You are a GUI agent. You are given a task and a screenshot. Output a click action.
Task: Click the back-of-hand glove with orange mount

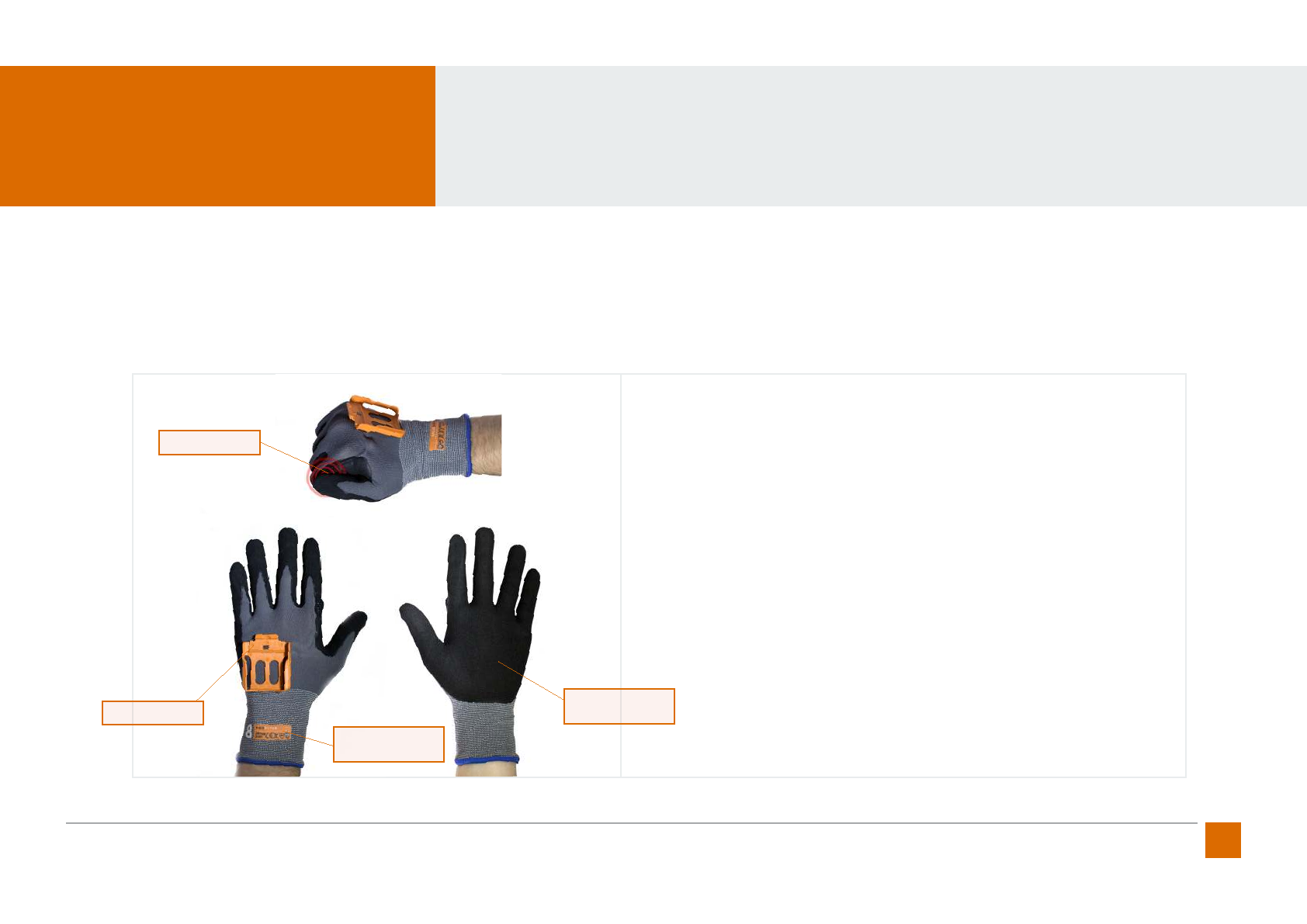click(x=298, y=652)
